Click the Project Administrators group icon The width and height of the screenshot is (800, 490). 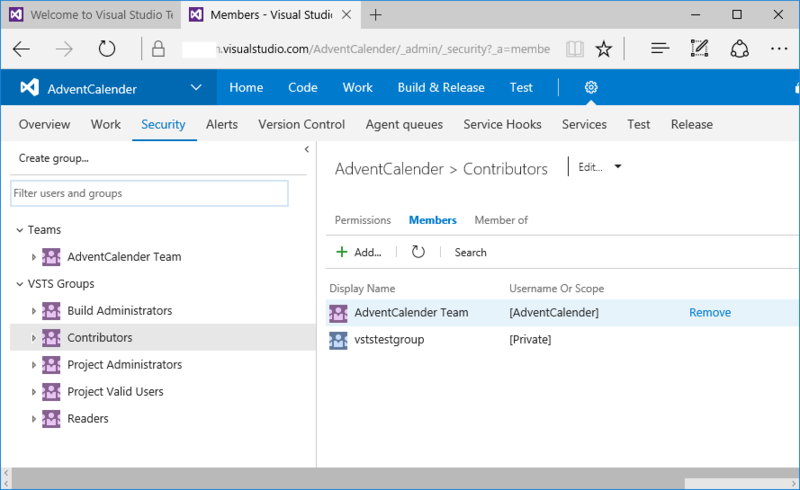click(51, 365)
